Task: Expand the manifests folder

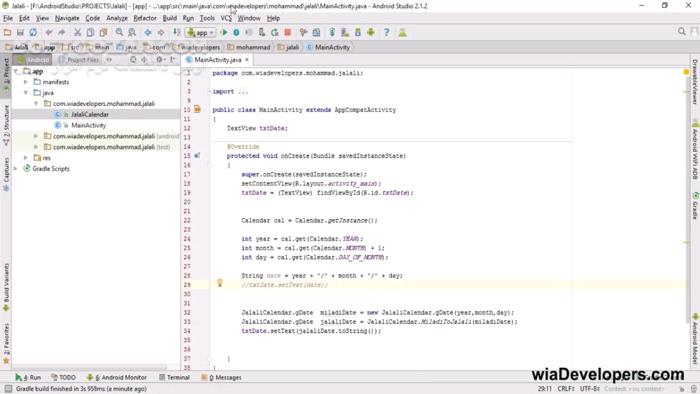Action: [x=26, y=82]
